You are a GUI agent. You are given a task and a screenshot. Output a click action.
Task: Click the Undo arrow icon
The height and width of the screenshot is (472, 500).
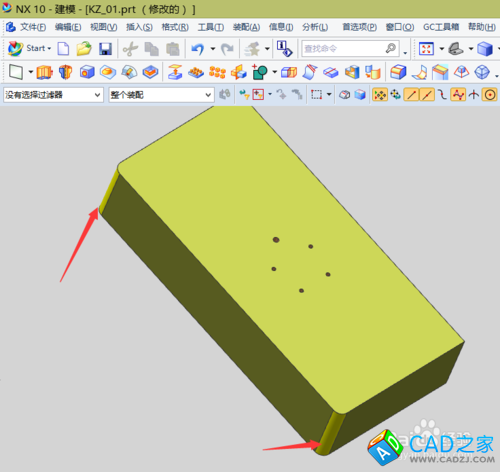click(198, 49)
